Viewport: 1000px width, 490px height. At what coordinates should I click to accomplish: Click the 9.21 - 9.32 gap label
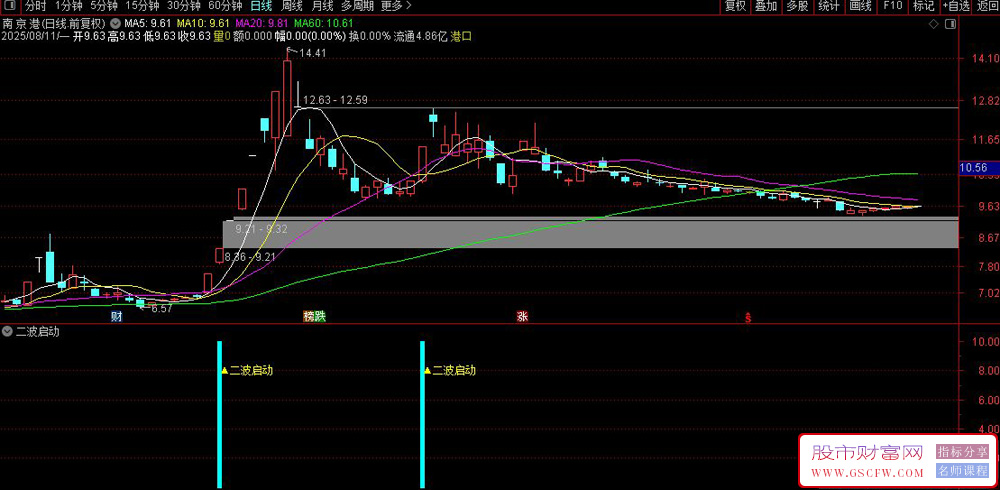(261, 228)
